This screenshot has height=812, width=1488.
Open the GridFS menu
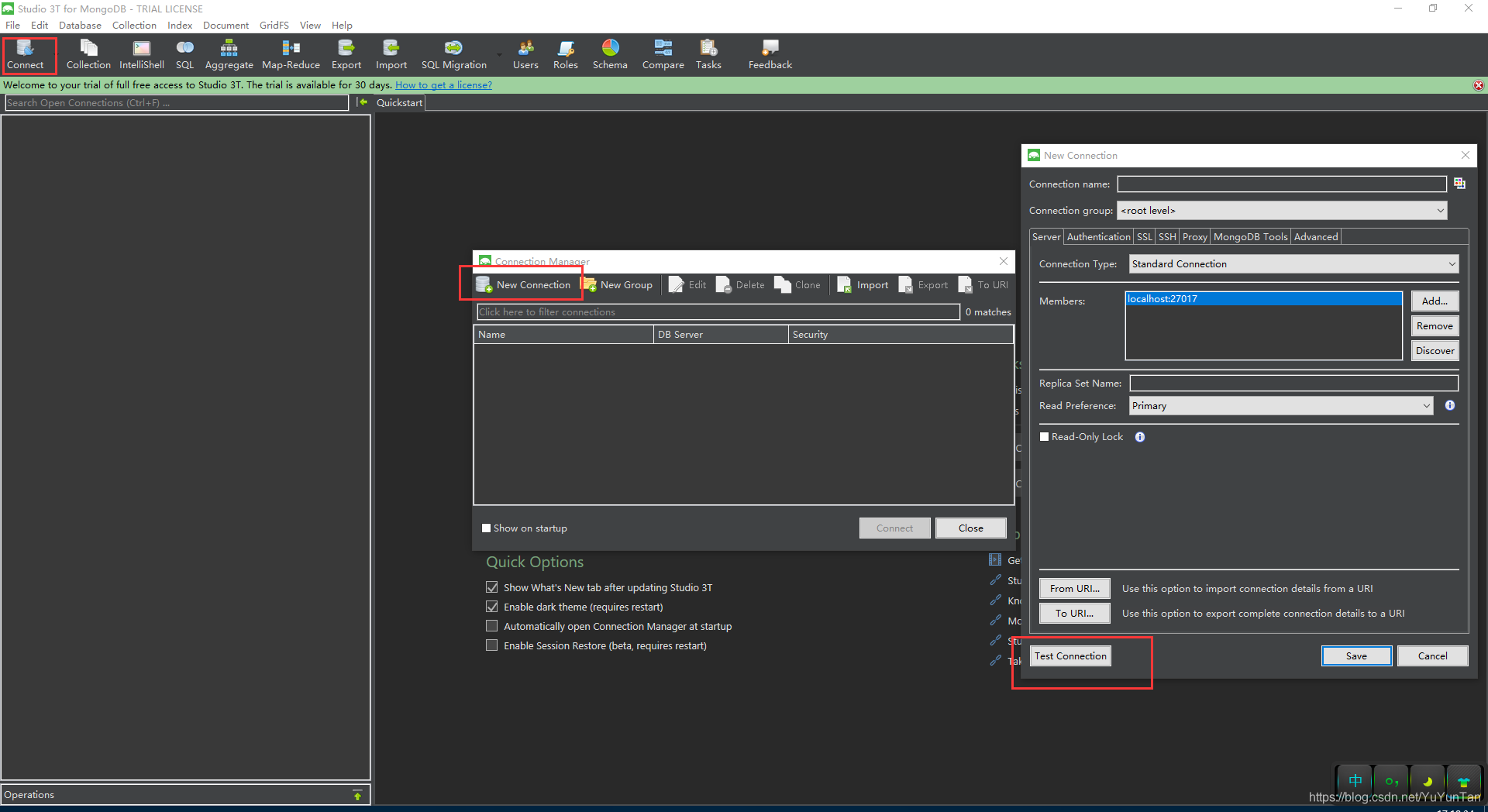click(274, 26)
